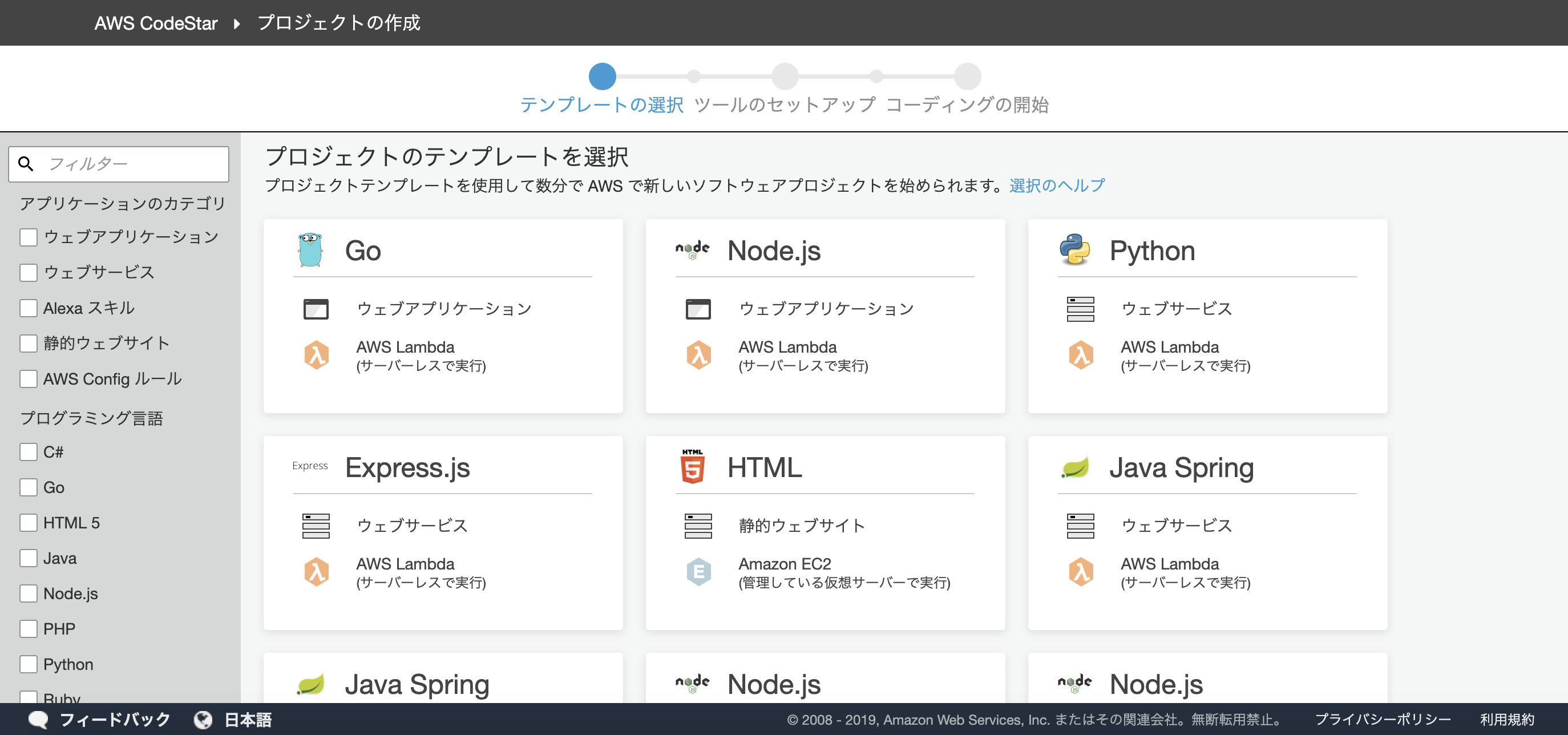Click the static website server icon in the HTML card
Viewport: 1568px width, 735px height.
click(x=698, y=526)
